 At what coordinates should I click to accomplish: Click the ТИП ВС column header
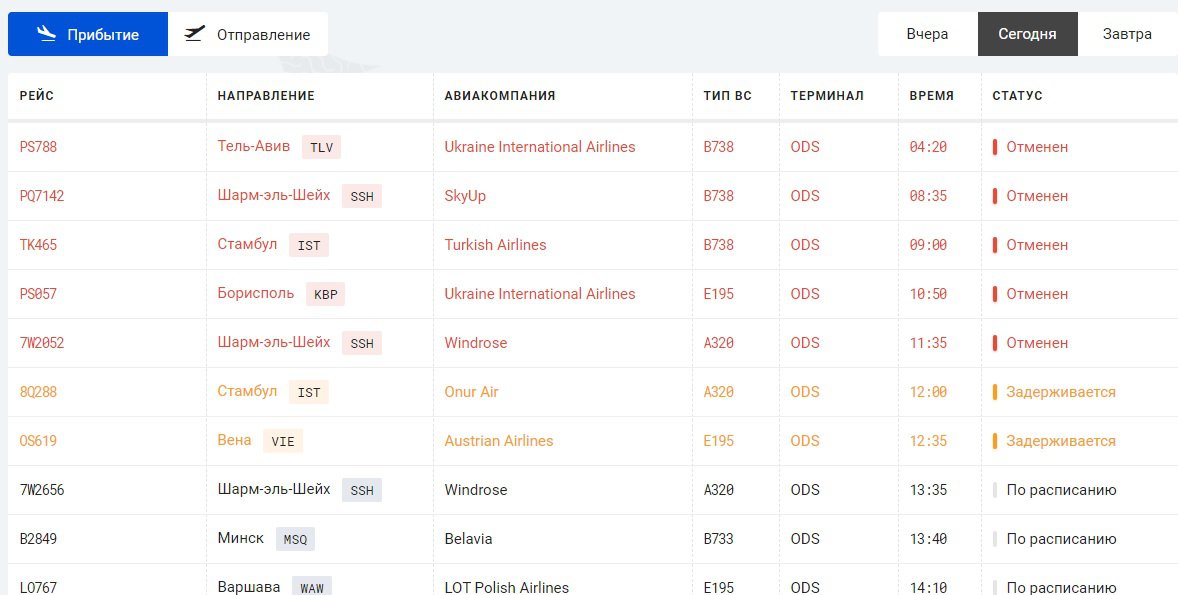tap(727, 96)
